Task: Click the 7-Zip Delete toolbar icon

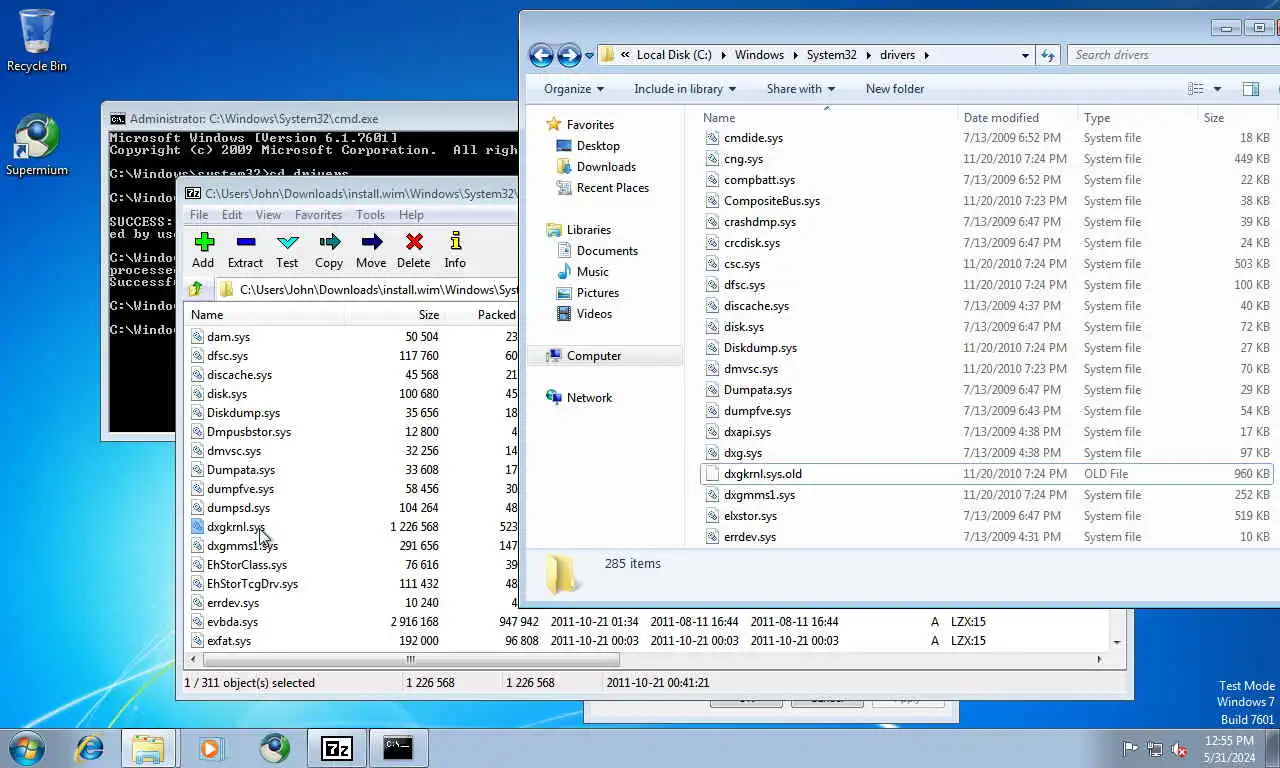Action: pos(414,242)
